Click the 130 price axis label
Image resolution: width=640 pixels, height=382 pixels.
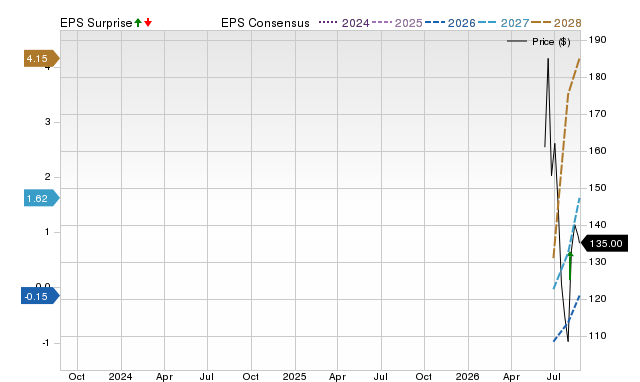pyautogui.click(x=598, y=262)
